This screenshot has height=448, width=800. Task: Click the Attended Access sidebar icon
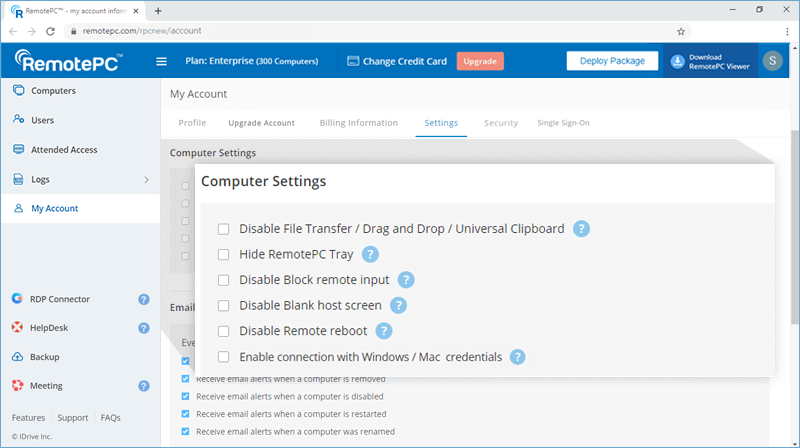point(18,149)
